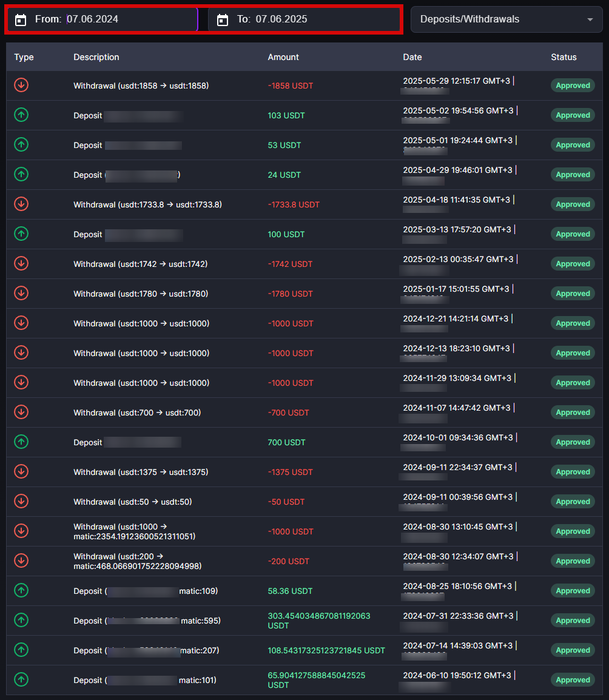The height and width of the screenshot is (700, 609).
Task: Click the withdrawal icon on the -1733.8 USDT row
Action: [21, 204]
